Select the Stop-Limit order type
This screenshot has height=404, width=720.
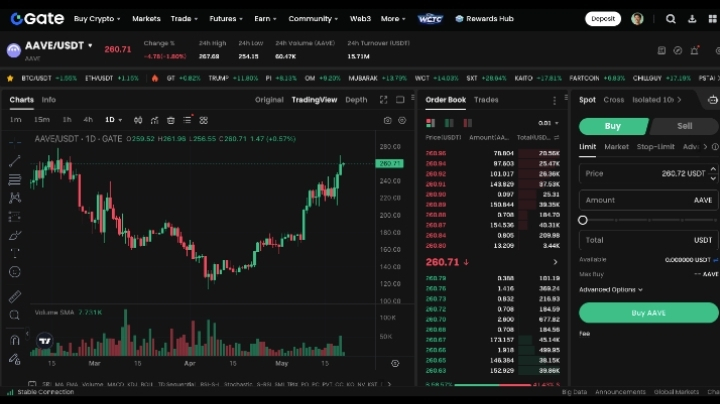tap(655, 147)
